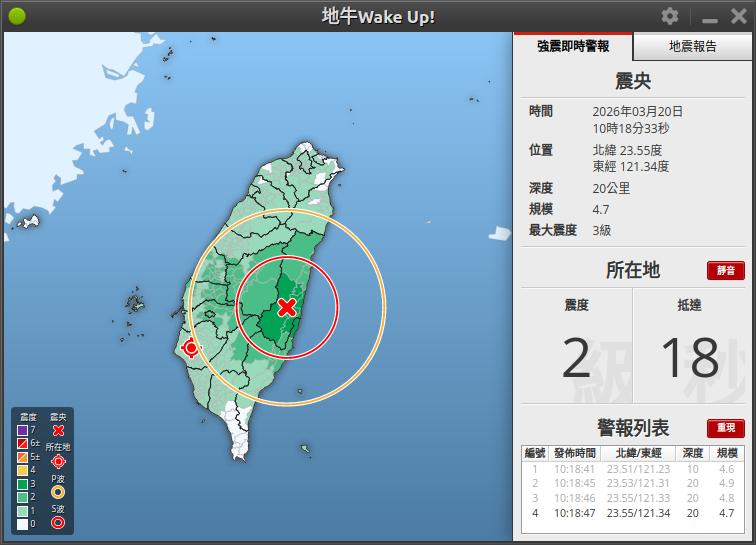Select alert list row 1 at 10:18:41

[633, 469]
